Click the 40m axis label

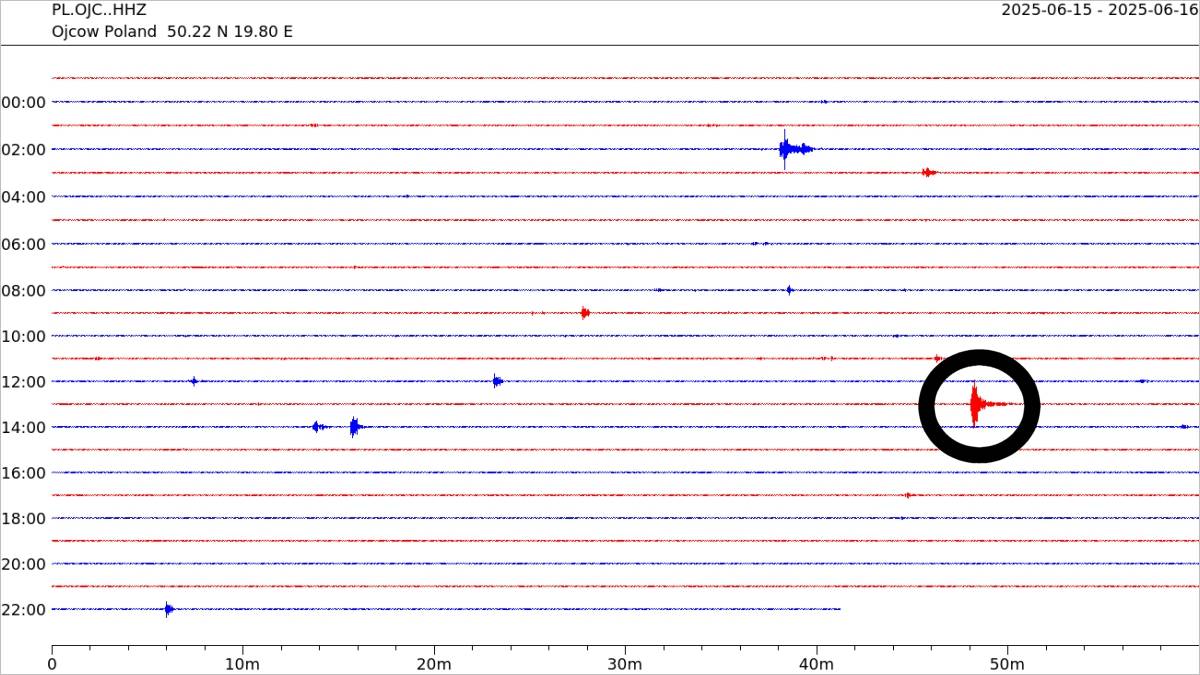[x=817, y=663]
